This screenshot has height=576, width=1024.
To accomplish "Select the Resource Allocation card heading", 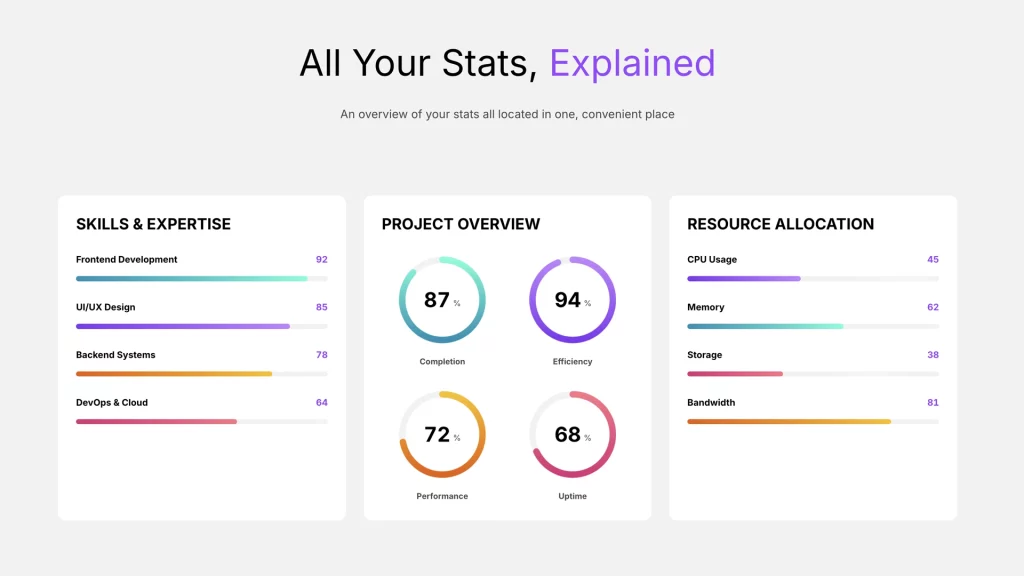I will tap(780, 224).
